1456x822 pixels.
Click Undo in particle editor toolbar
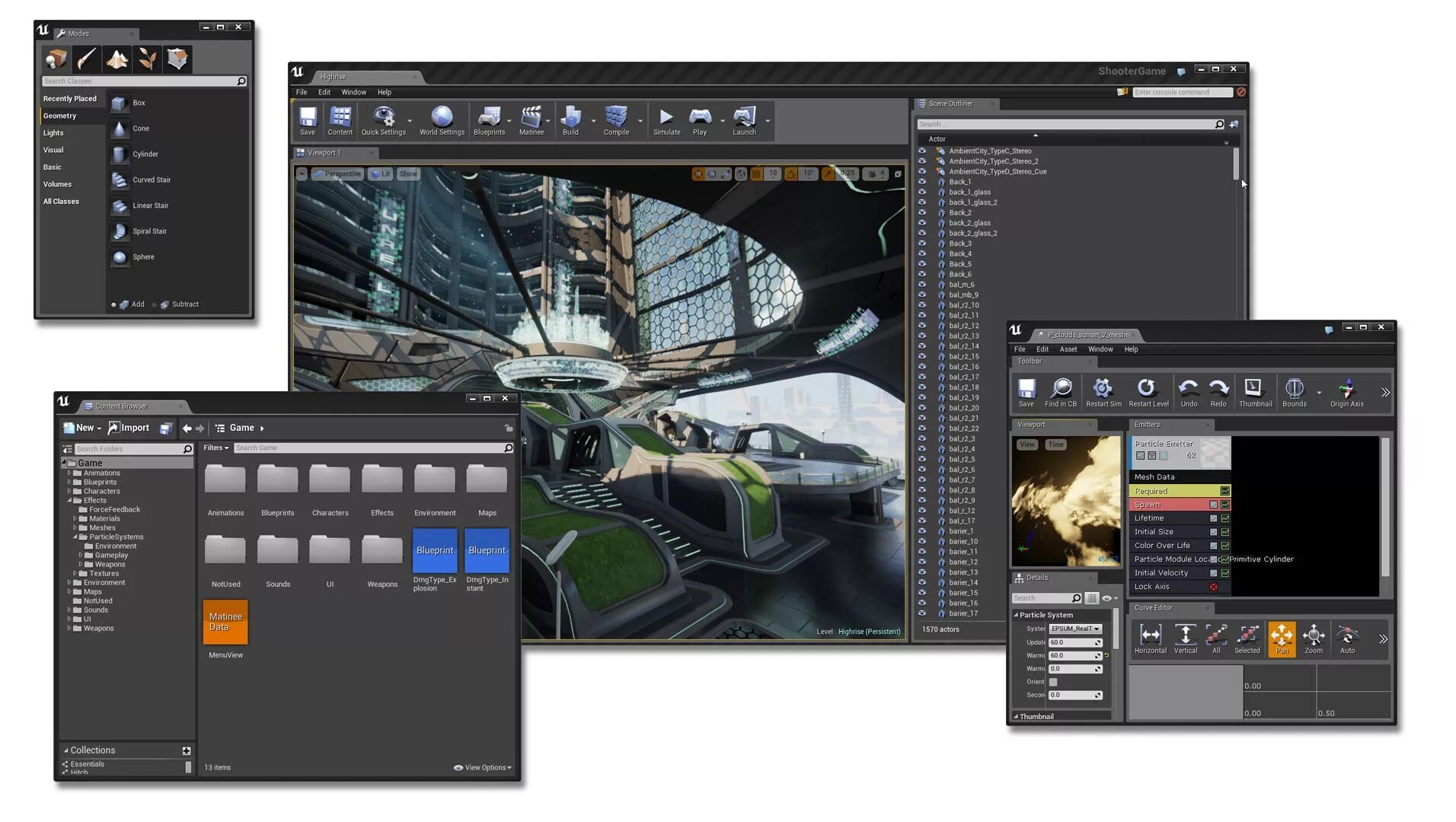pyautogui.click(x=1189, y=393)
